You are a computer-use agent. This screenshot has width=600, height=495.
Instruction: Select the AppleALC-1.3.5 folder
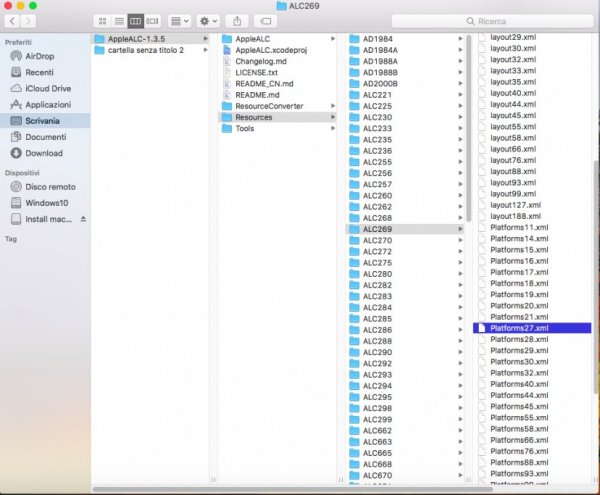(x=151, y=39)
